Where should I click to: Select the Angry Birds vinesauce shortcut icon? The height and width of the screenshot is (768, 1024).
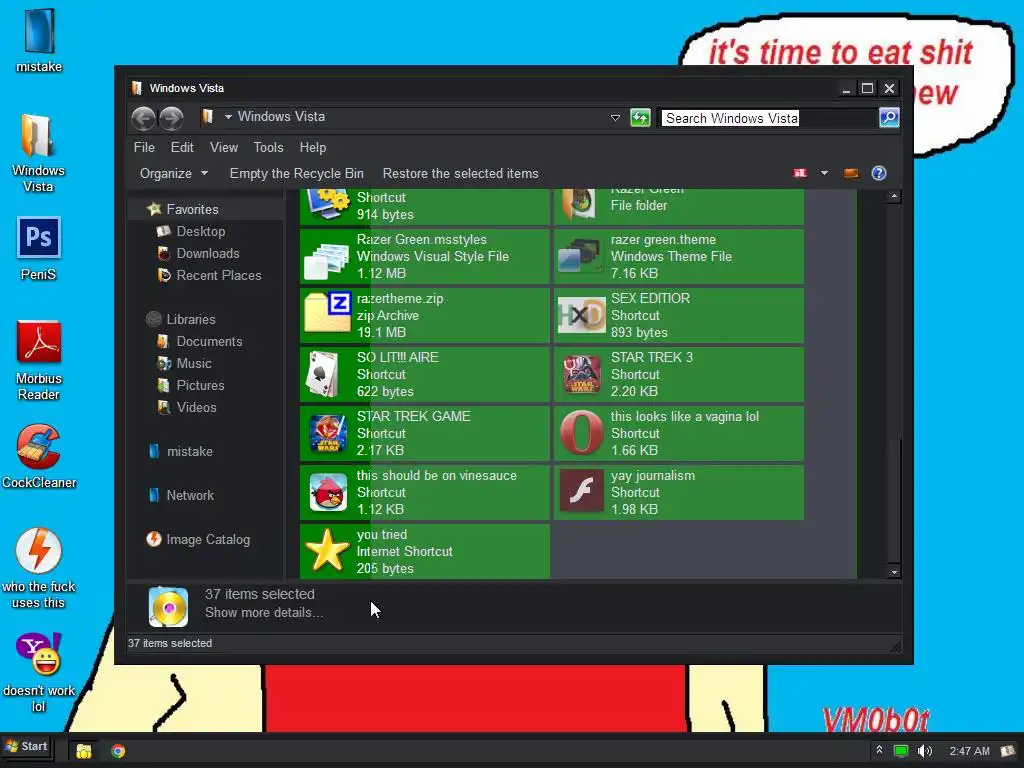click(327, 492)
